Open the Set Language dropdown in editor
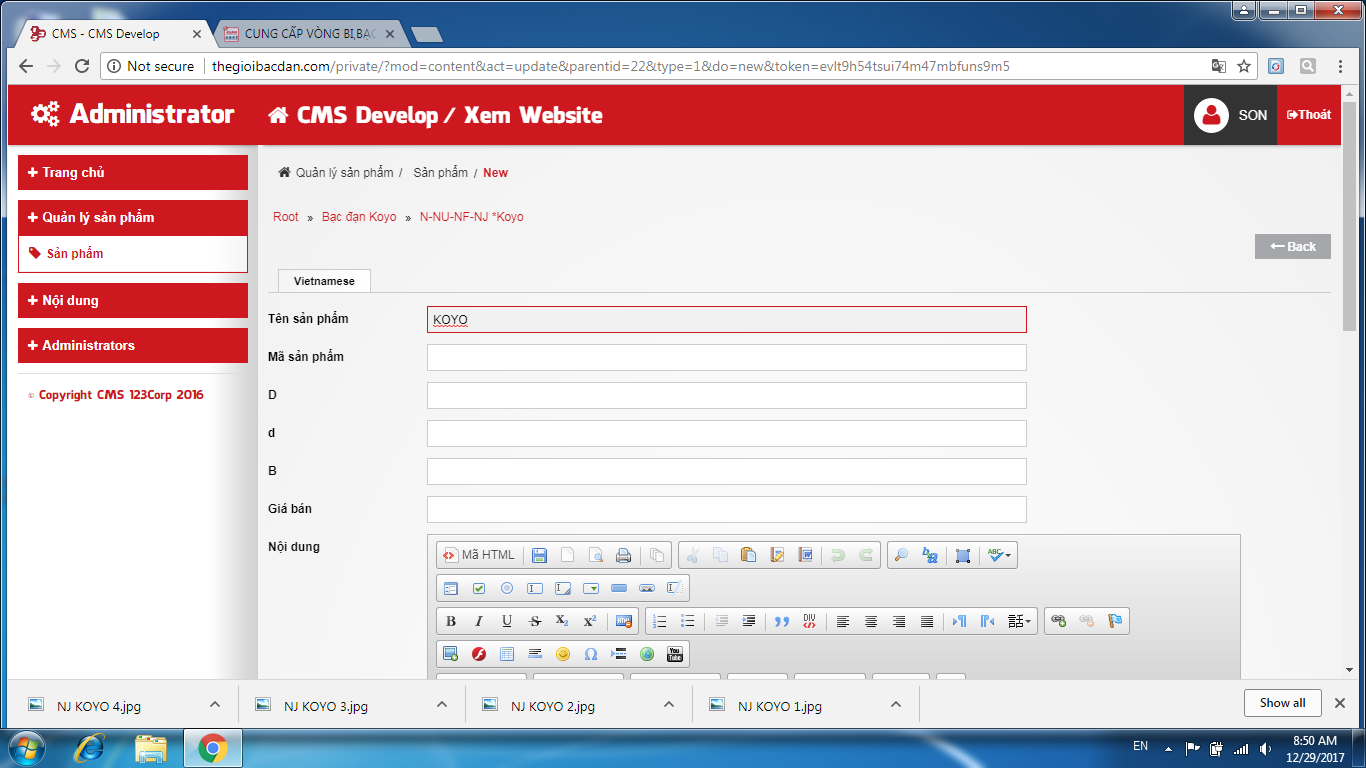 point(1020,621)
